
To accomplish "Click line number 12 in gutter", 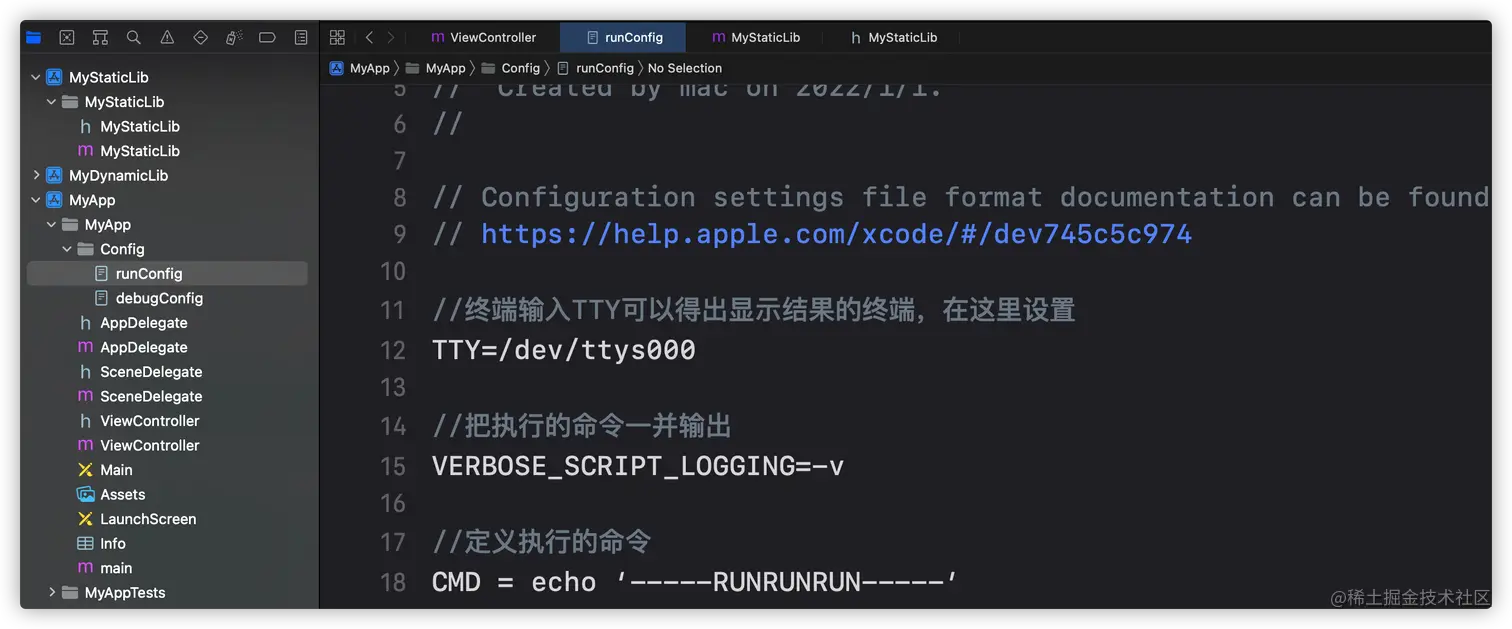I will pos(393,350).
